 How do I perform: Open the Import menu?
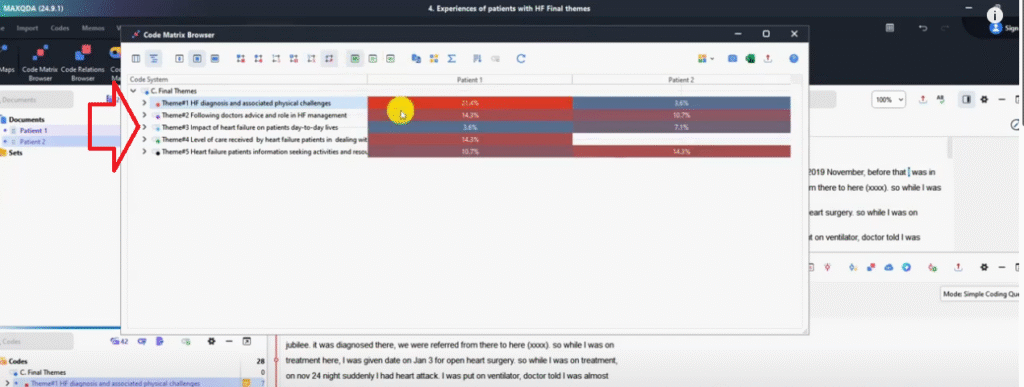[27, 28]
